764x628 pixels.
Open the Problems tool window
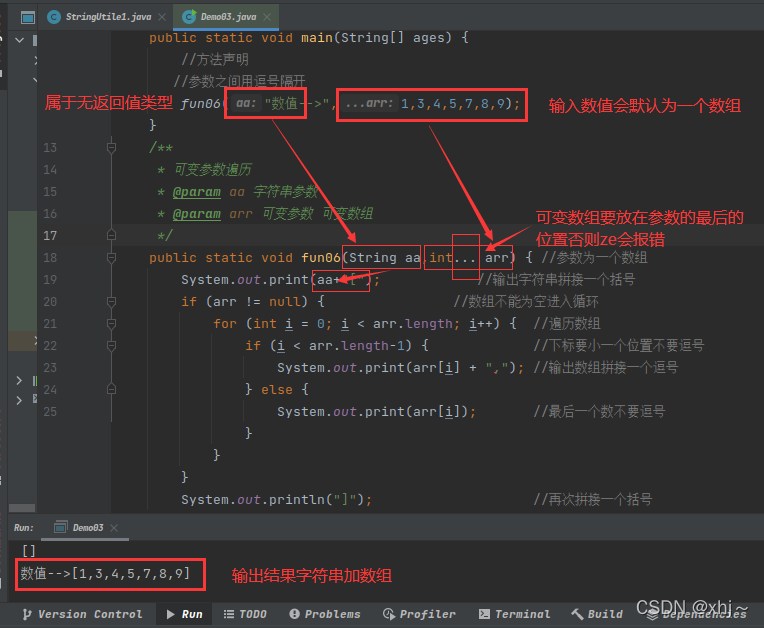click(x=325, y=614)
